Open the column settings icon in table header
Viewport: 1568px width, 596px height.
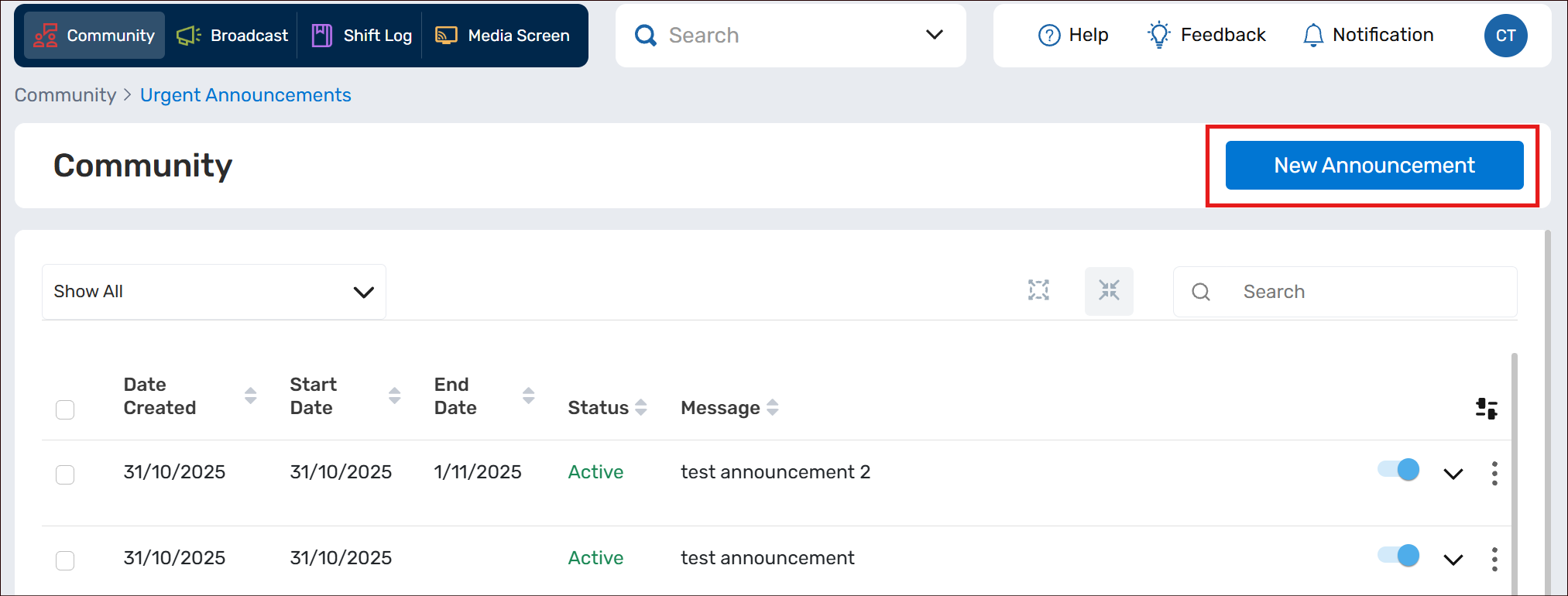[x=1486, y=408]
